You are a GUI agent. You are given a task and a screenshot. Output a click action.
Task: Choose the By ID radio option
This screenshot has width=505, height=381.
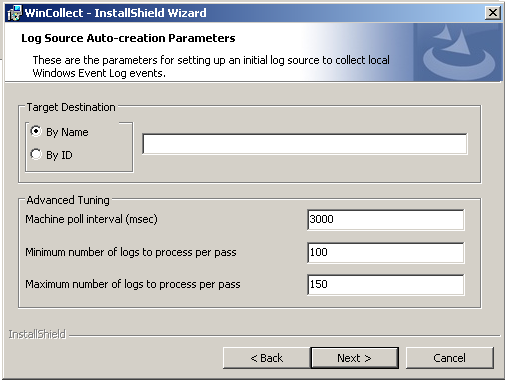pyautogui.click(x=36, y=154)
